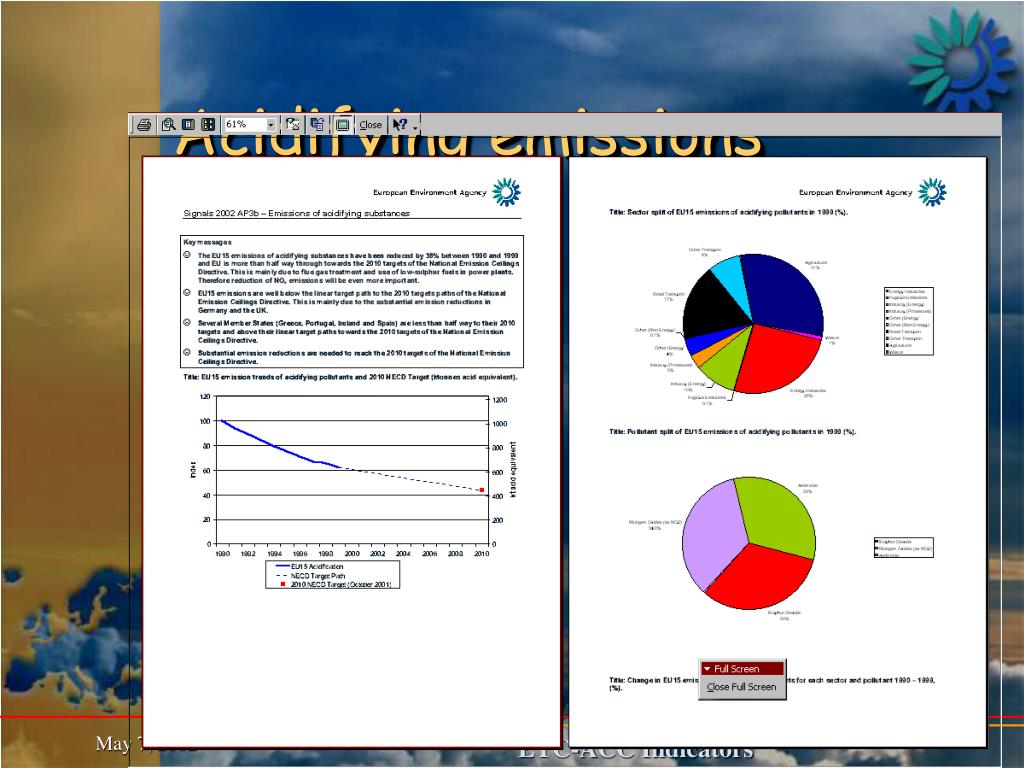Expand the zoom percentage dropdown arrow

(271, 124)
